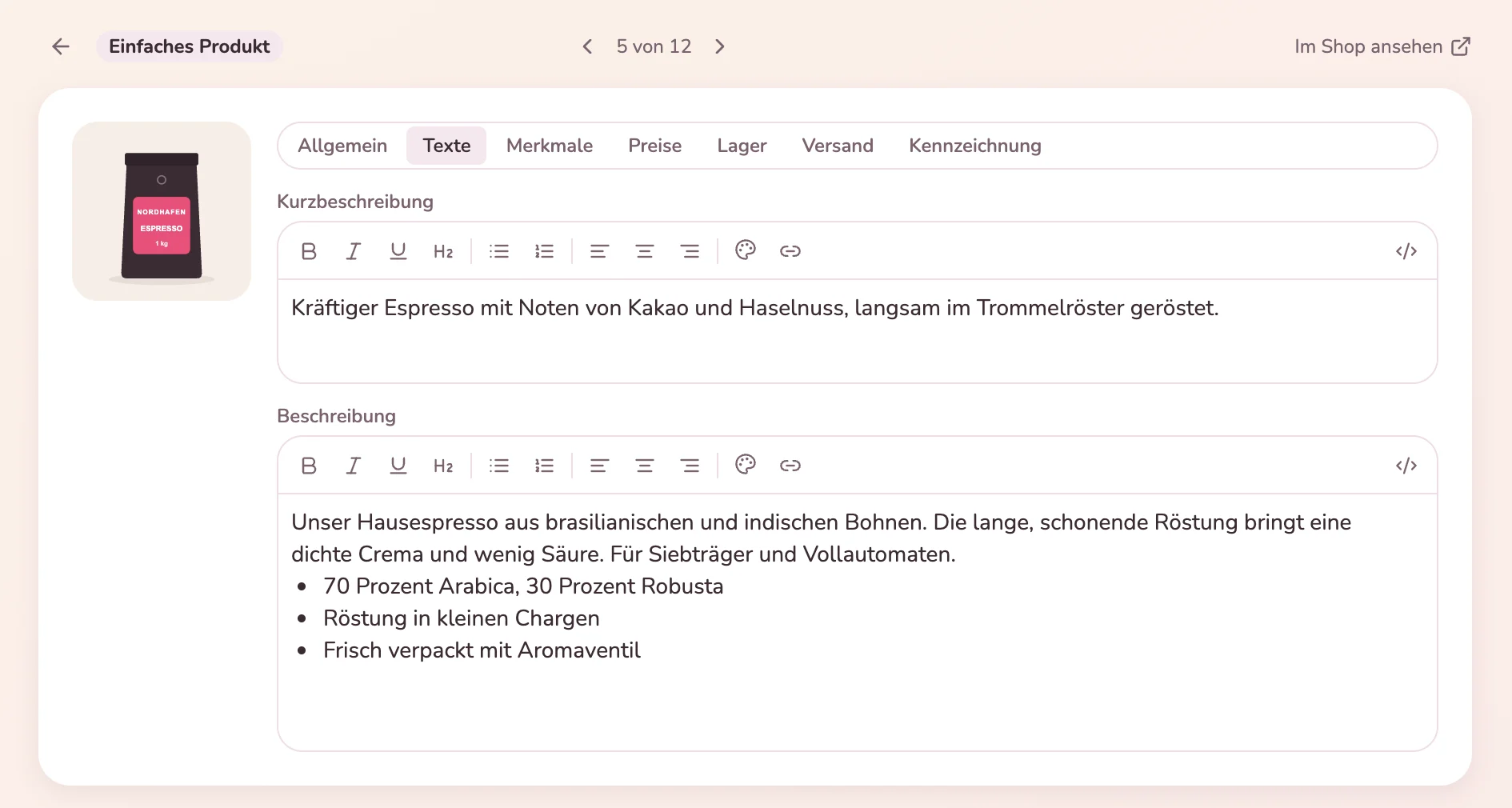
Task: Center align in Kurzbeschreibung toolbar
Action: click(645, 251)
